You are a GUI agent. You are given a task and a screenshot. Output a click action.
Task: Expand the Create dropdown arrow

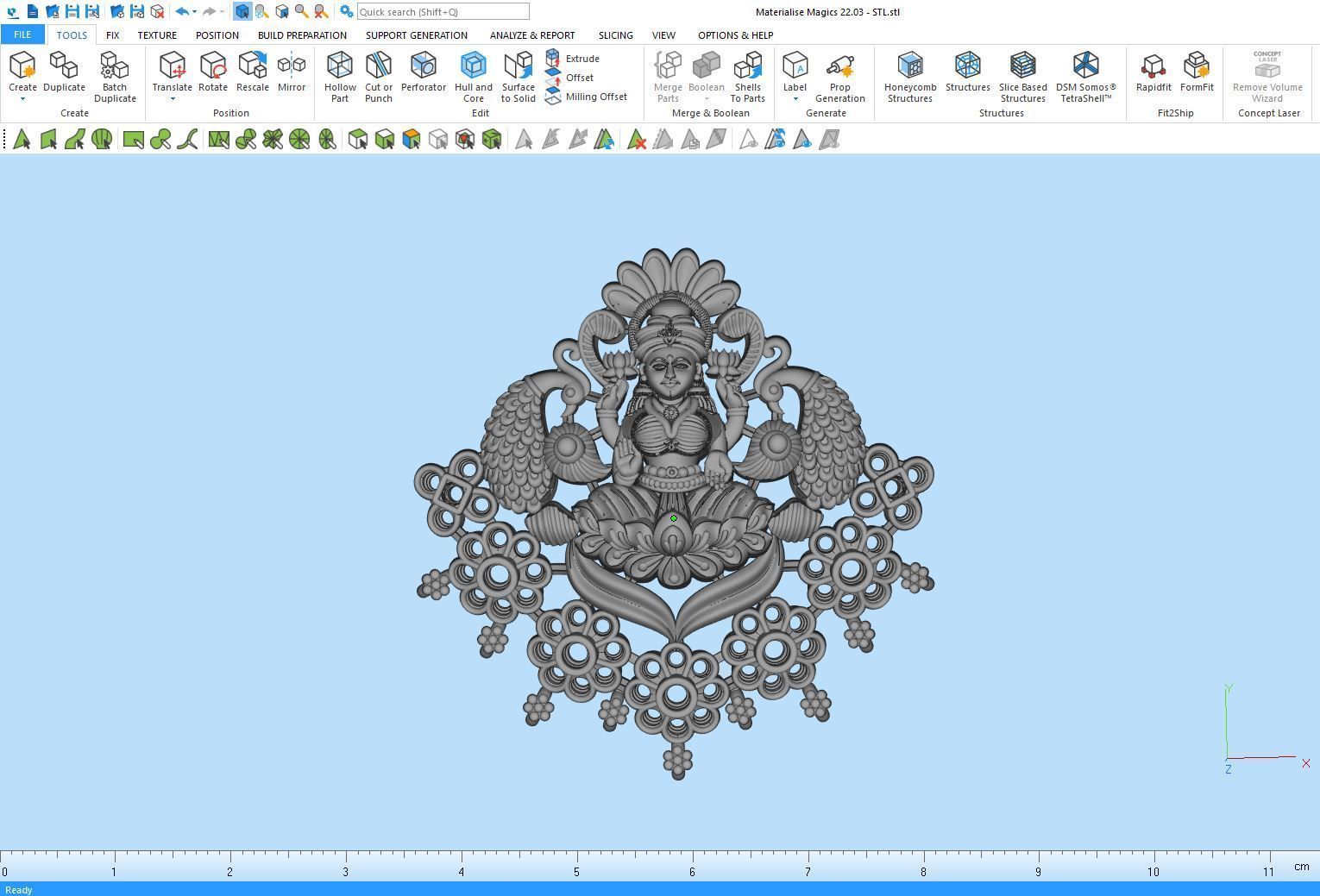click(22, 98)
